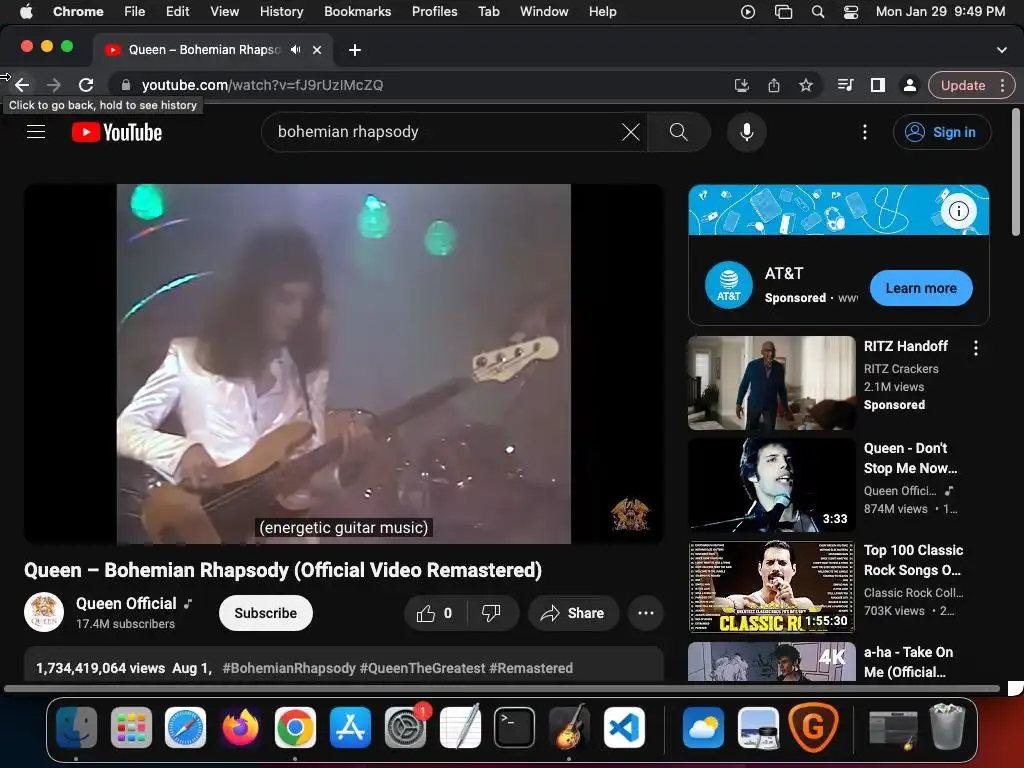The height and width of the screenshot is (768, 1024).
Task: Click the horizontal scrollbar
Action: coord(502,688)
